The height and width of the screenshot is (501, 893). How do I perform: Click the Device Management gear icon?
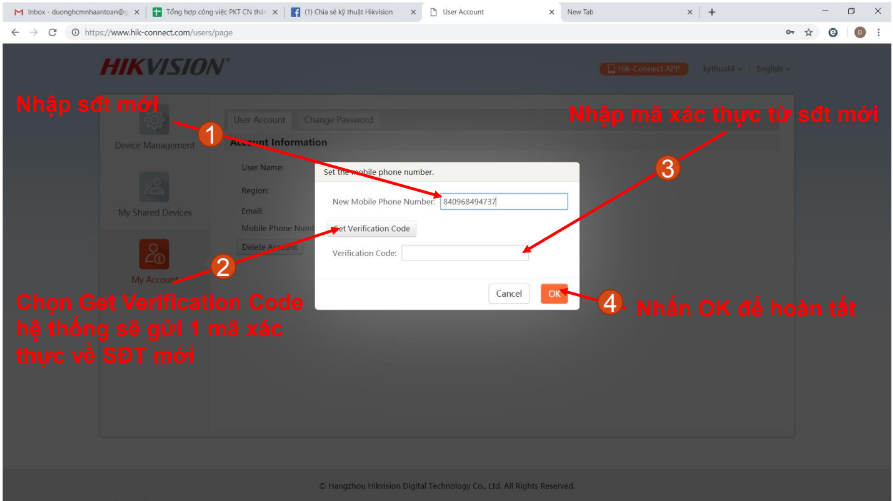pos(154,121)
